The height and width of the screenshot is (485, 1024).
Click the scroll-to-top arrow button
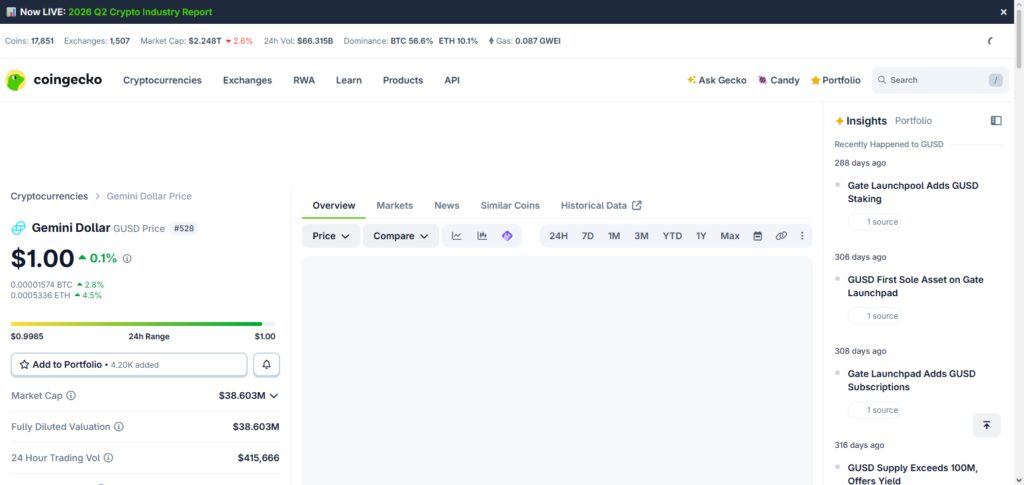pyautogui.click(x=986, y=426)
